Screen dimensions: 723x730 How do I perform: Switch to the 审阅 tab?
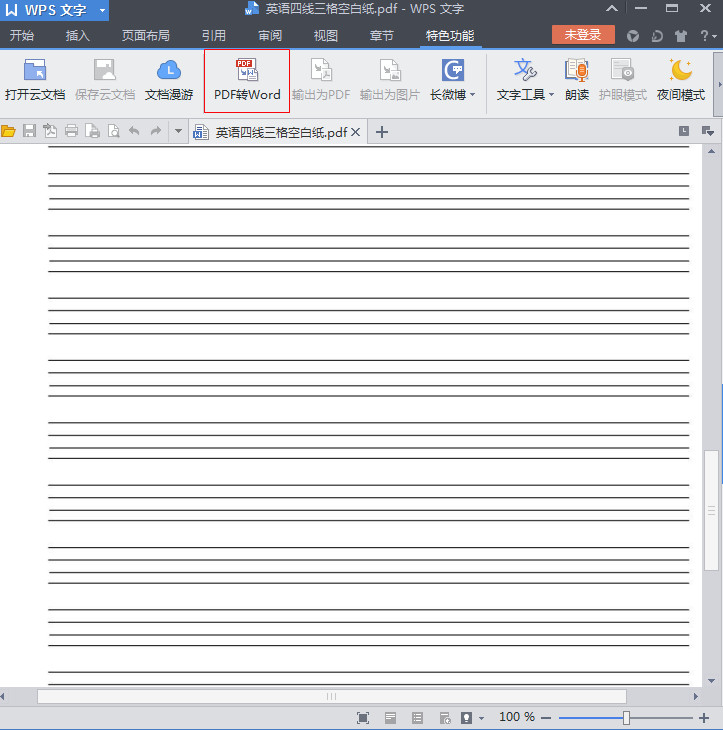[270, 36]
